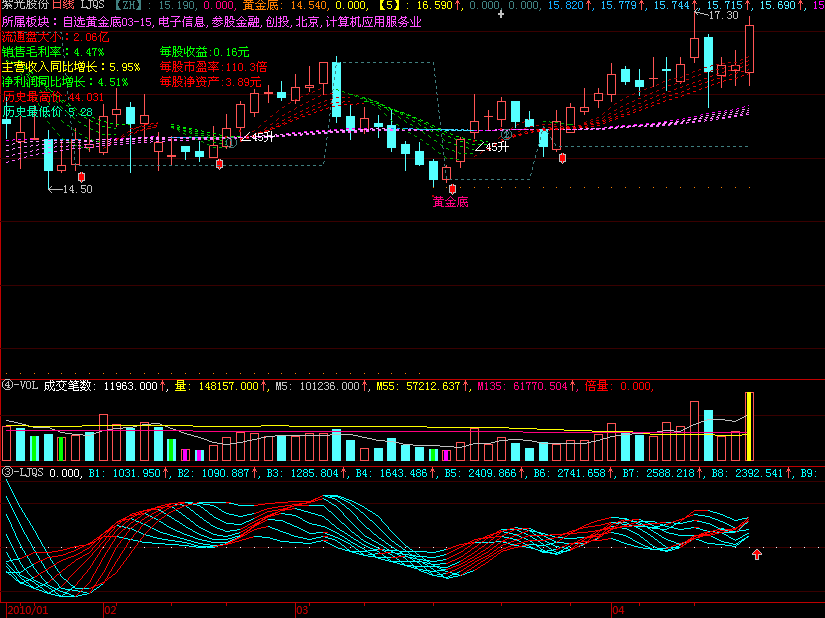Screen dimensions: 825x618
Task: Click the circled marker left of first 45升
Action: [229, 142]
